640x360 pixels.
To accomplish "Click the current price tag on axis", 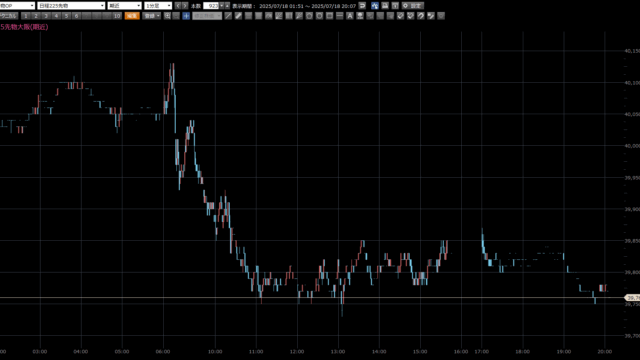I will point(633,298).
